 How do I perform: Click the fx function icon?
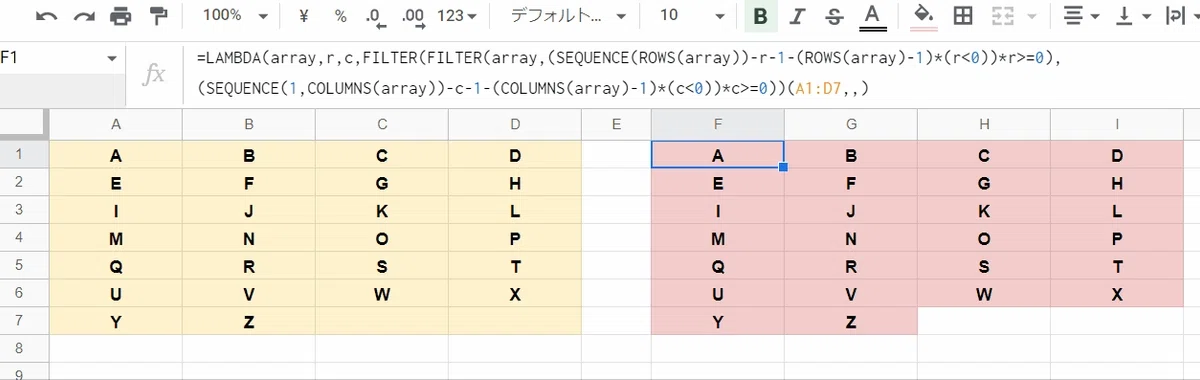[154, 75]
